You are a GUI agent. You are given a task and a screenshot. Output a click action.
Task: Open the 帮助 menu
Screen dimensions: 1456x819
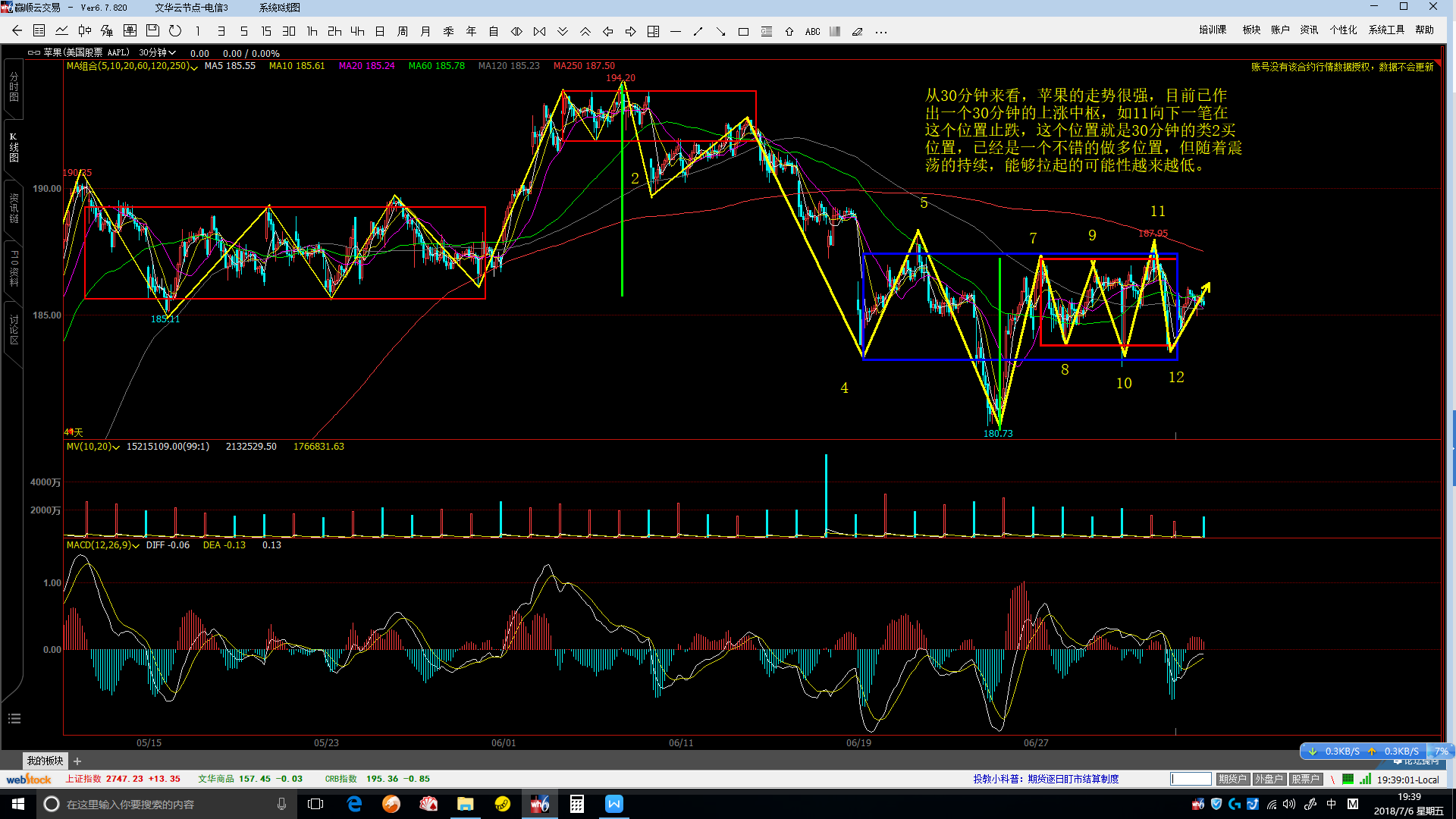click(1424, 30)
